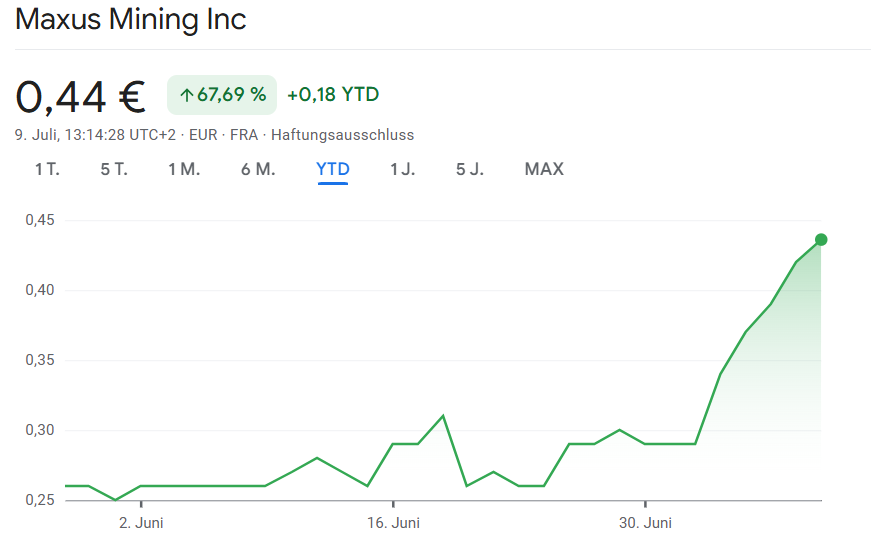This screenshot has height=541, width=871.
Task: Click the 9. Juli timestamp text
Action: pos(95,135)
